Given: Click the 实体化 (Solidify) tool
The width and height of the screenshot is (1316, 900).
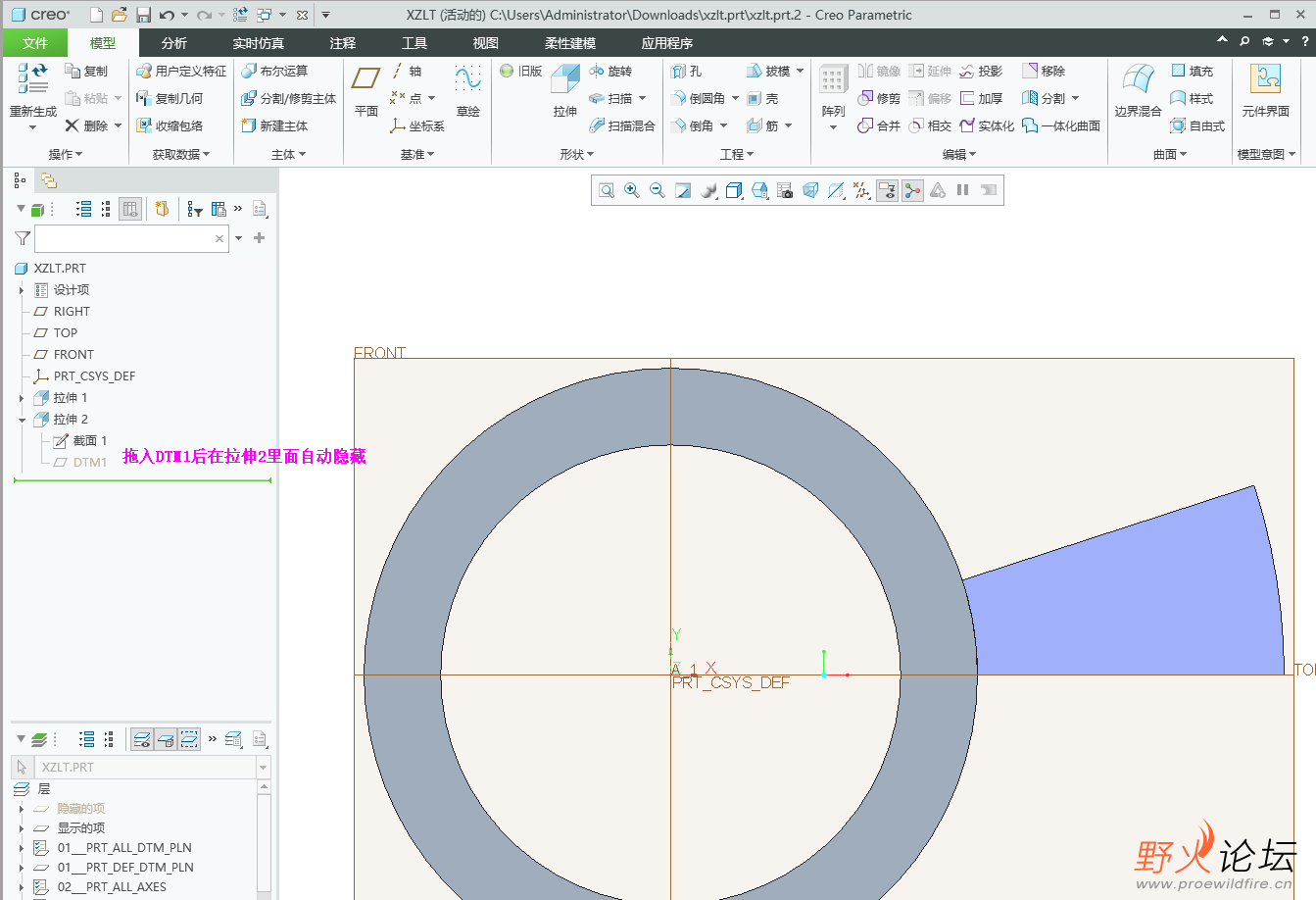Looking at the screenshot, I should [x=987, y=125].
